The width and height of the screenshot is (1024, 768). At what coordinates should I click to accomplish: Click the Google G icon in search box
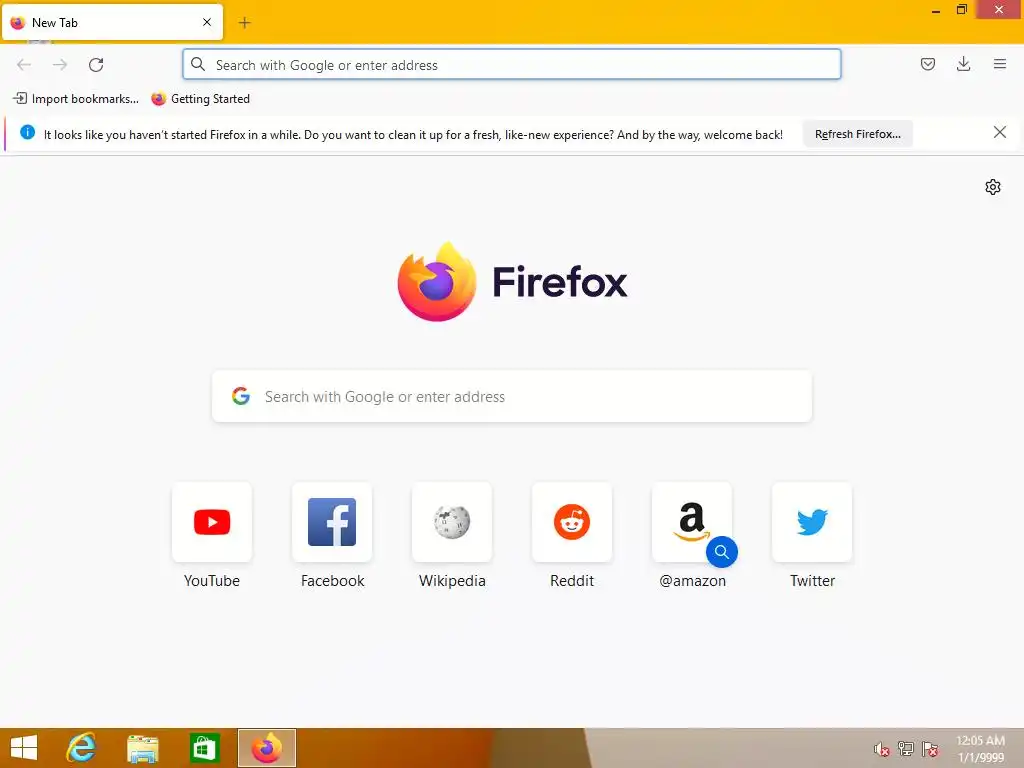coord(241,396)
